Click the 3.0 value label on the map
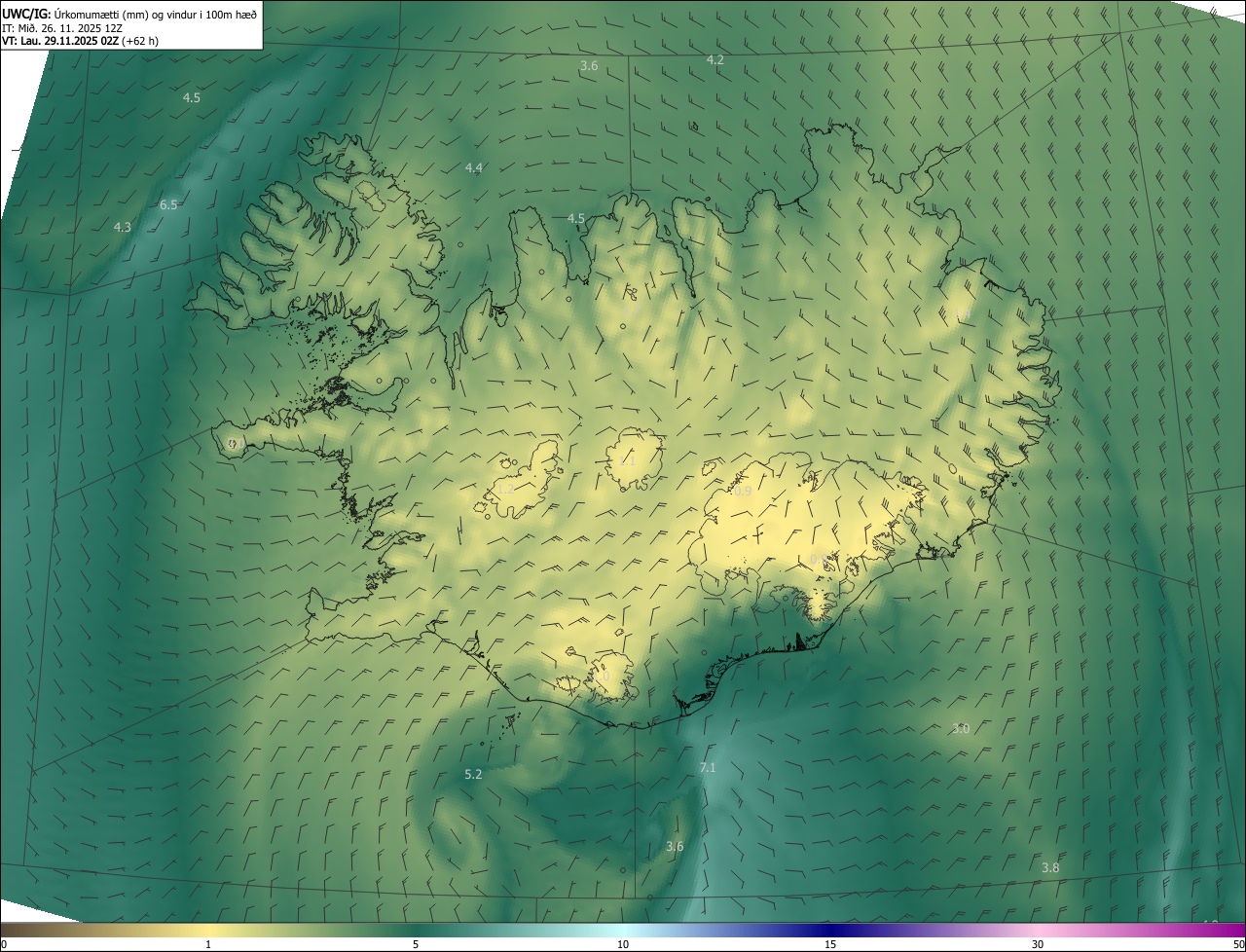Viewport: 1246px width, 952px height. (960, 728)
